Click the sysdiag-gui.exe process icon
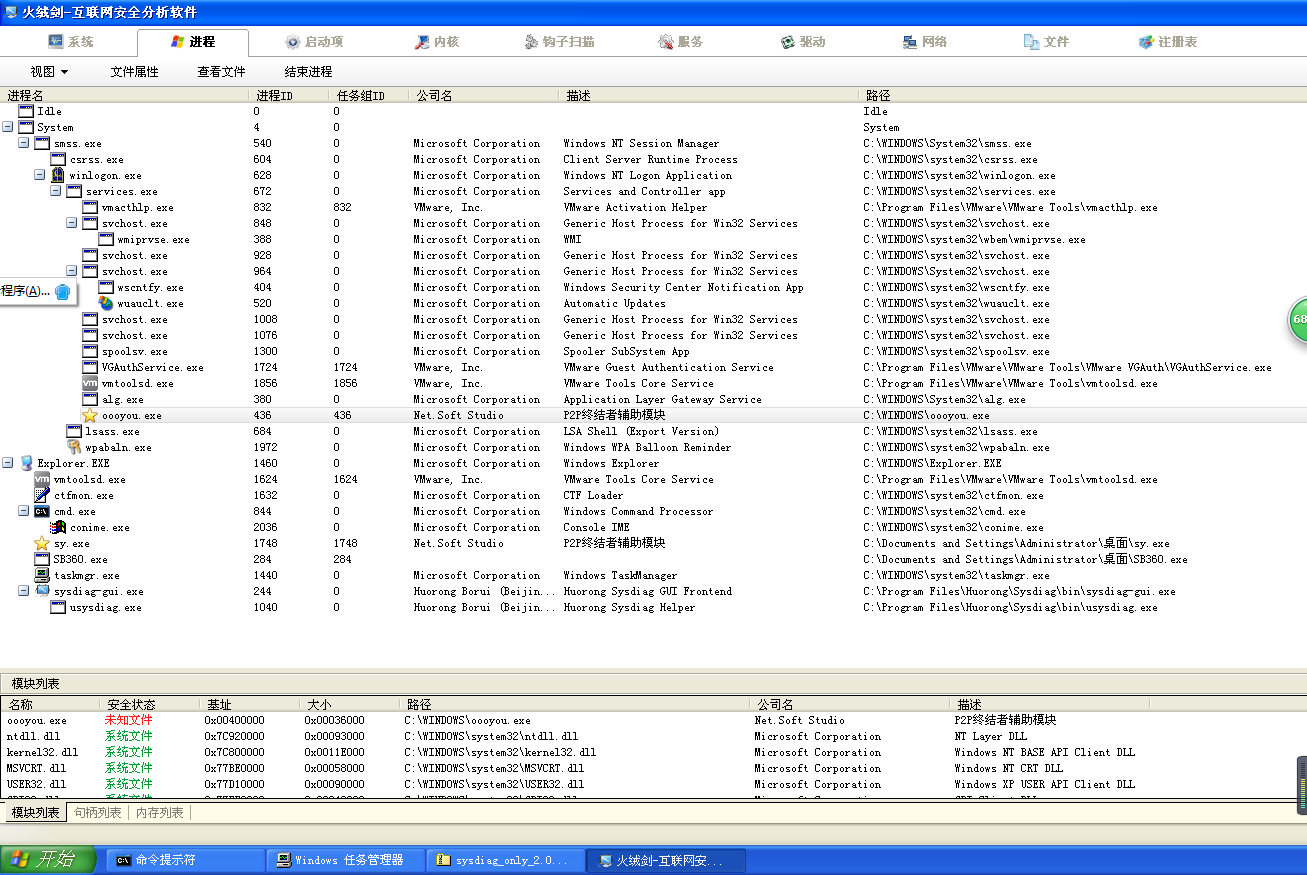This screenshot has width=1307, height=875. [42, 591]
